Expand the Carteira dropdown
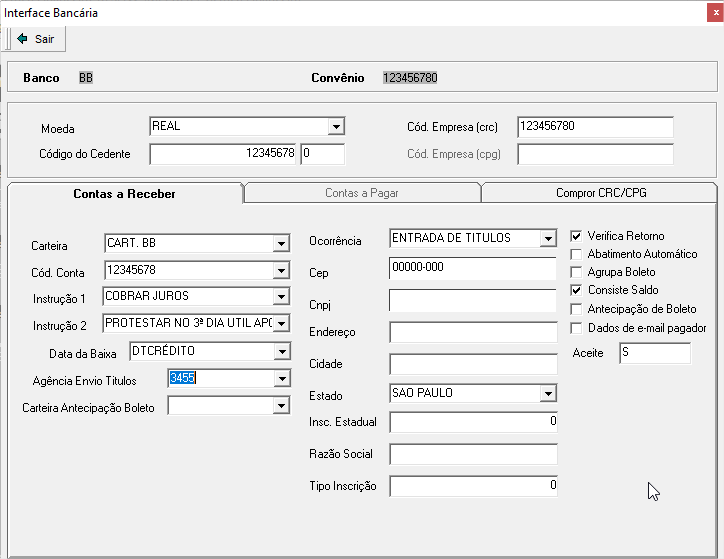 pos(281,243)
